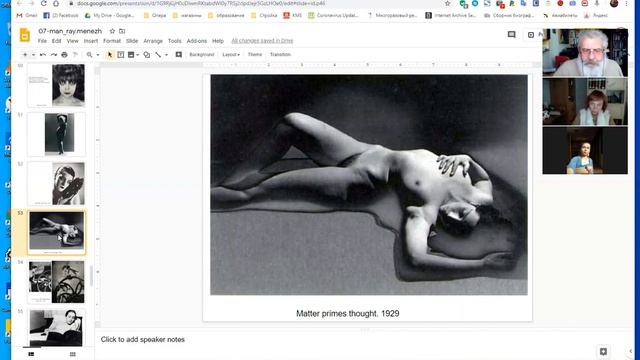Select slide 50 thumbnail

[56, 85]
